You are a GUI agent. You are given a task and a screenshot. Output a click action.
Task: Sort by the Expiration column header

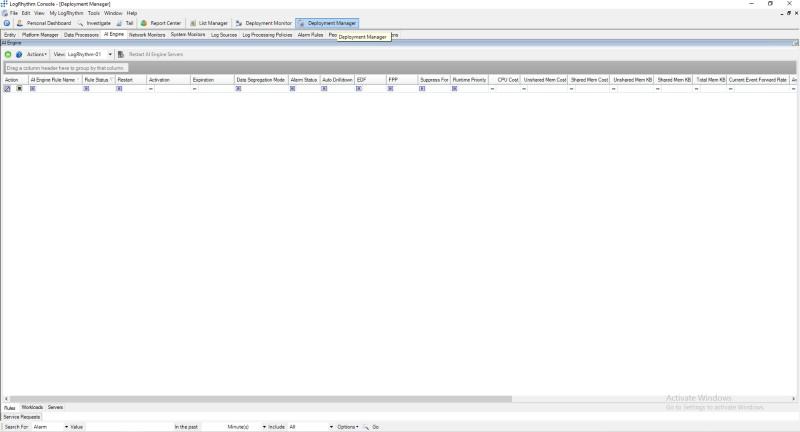tap(212, 80)
